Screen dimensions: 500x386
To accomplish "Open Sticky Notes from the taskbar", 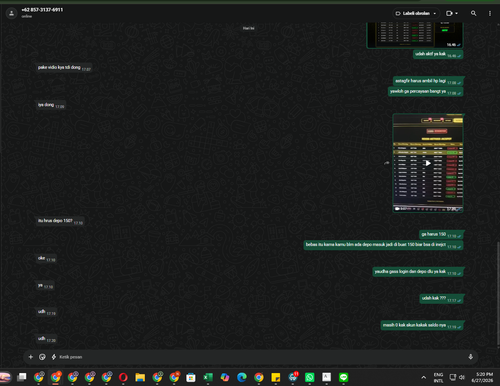I will [276, 377].
